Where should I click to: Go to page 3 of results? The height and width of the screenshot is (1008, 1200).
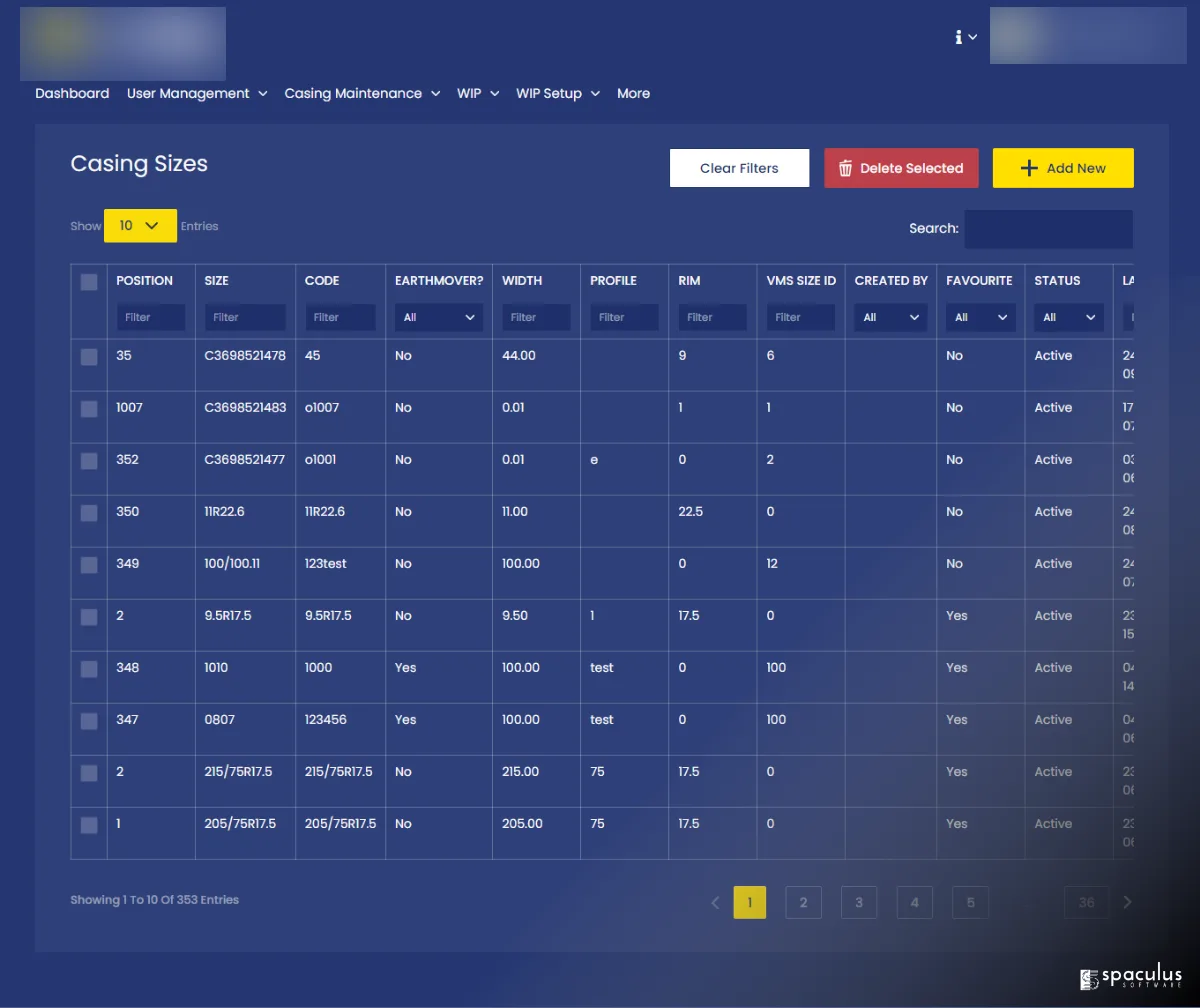(858, 902)
